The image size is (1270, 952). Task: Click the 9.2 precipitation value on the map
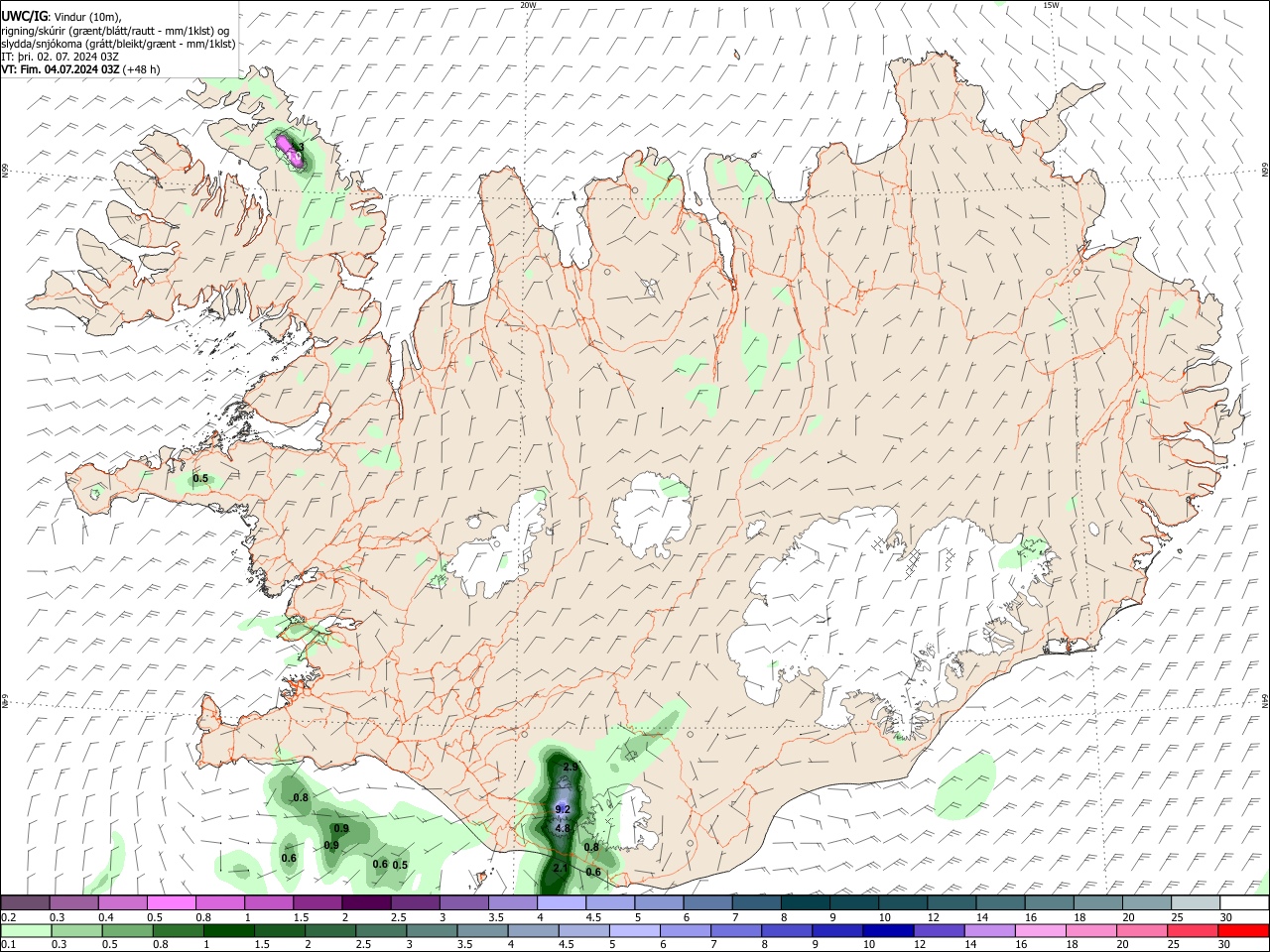point(562,809)
